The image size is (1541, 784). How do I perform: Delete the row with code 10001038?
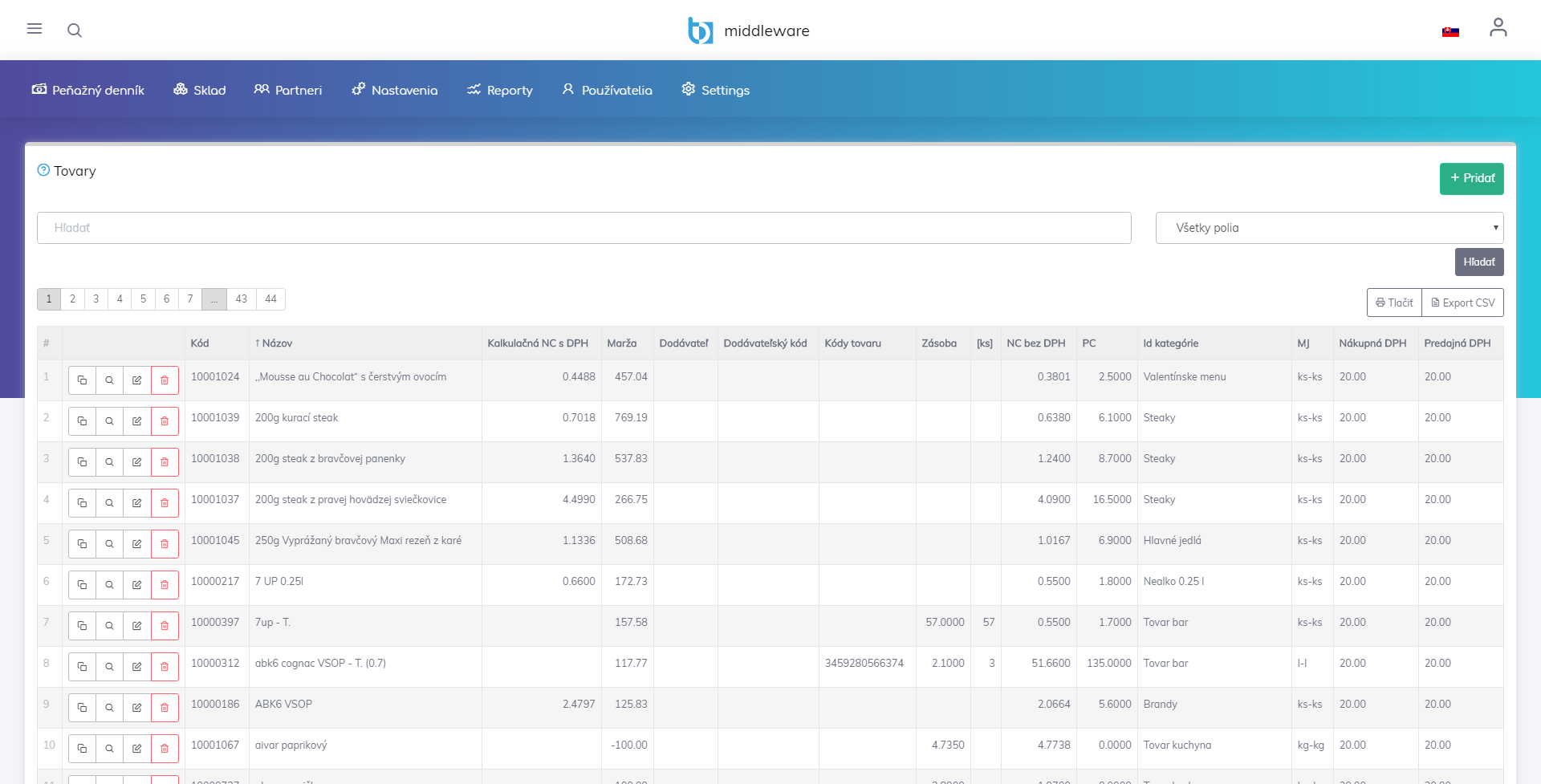click(x=165, y=462)
